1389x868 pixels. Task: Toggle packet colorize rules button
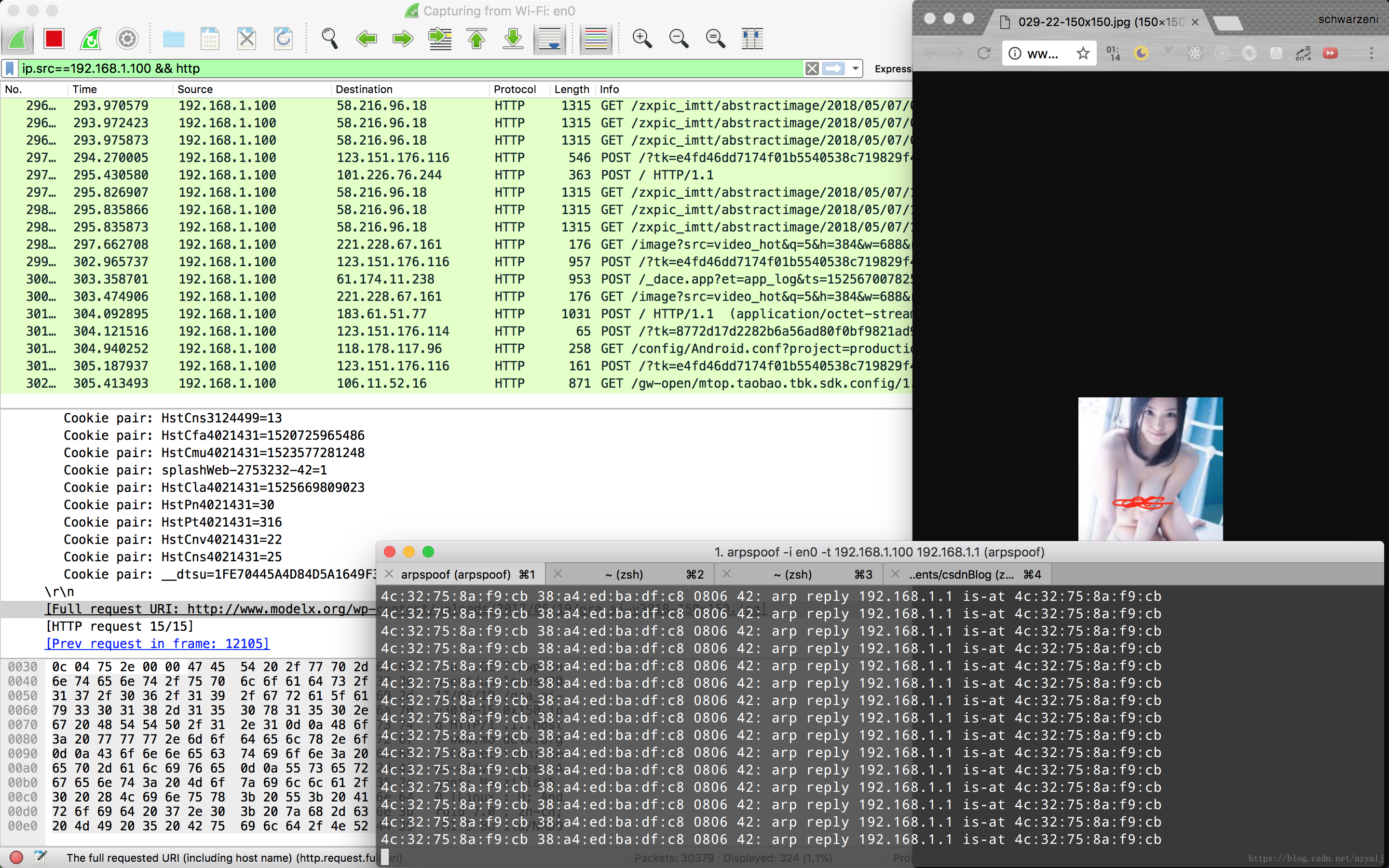596,39
